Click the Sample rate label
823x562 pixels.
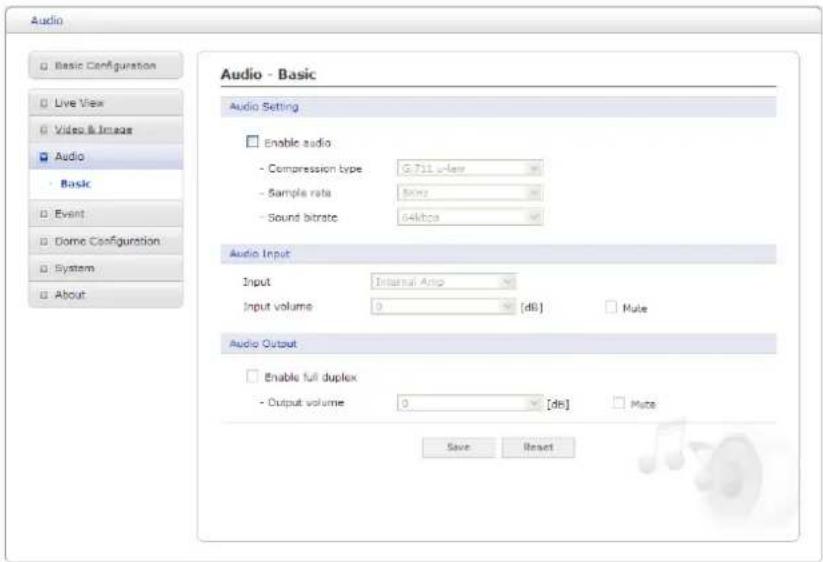(x=299, y=193)
